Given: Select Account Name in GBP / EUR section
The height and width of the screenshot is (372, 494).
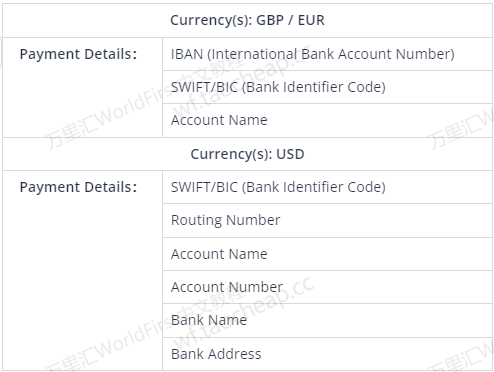Looking at the screenshot, I should [327, 120].
